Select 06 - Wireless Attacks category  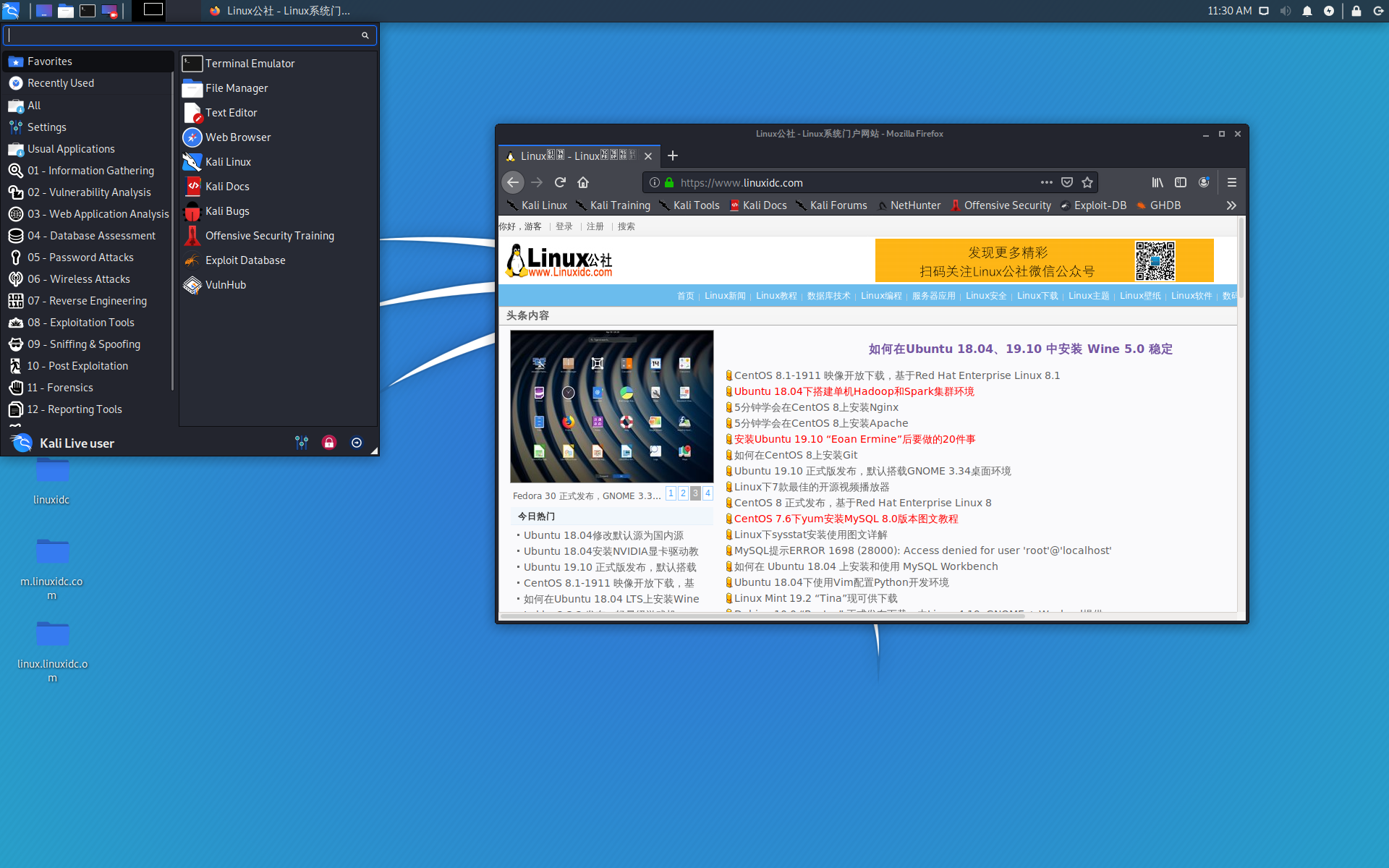88,279
